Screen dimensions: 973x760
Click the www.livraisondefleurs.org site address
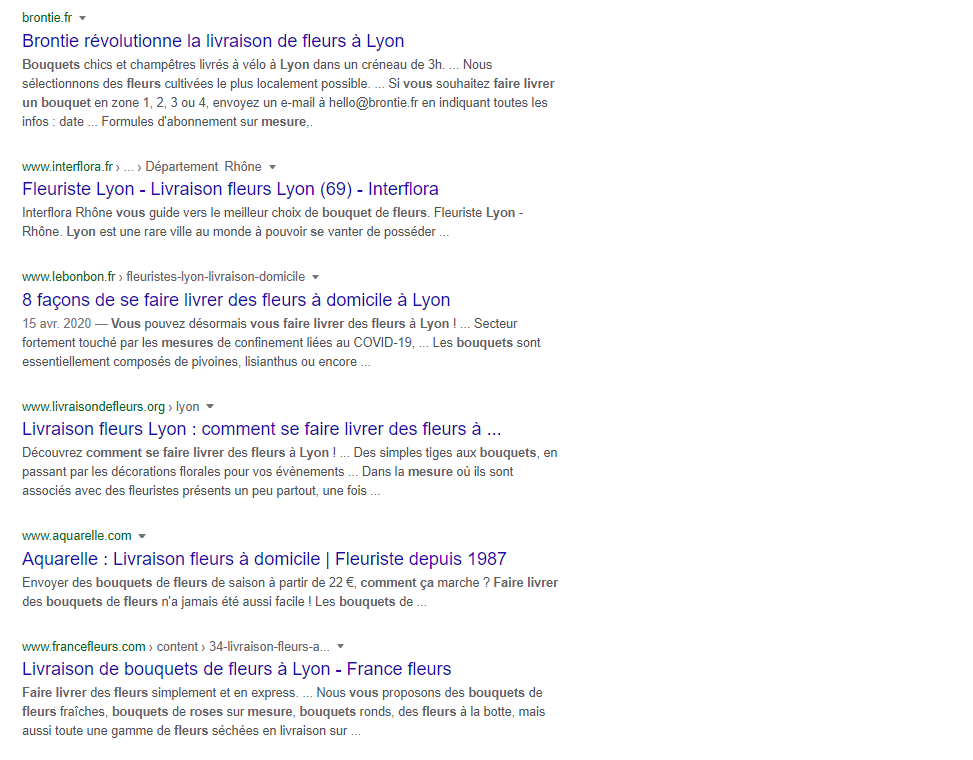pos(94,406)
